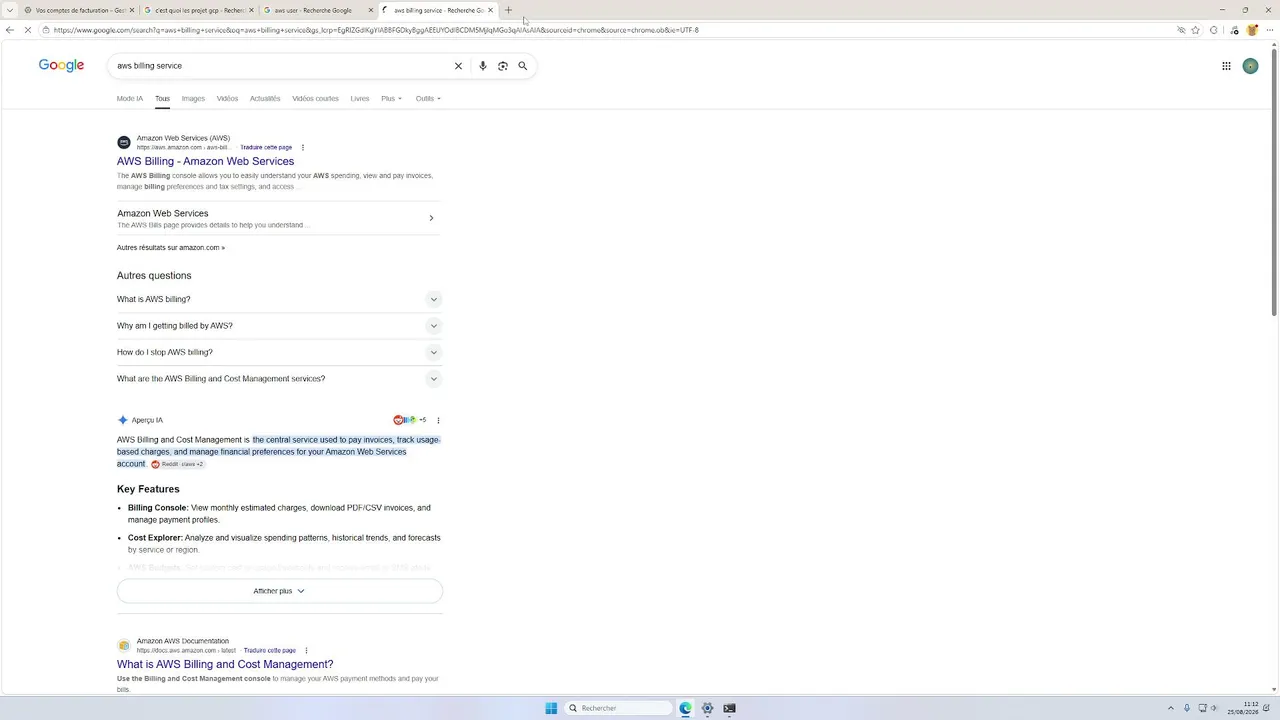Click 'Autres résultats sur amazon.com'
Viewport: 1280px width, 720px height.
tap(171, 248)
